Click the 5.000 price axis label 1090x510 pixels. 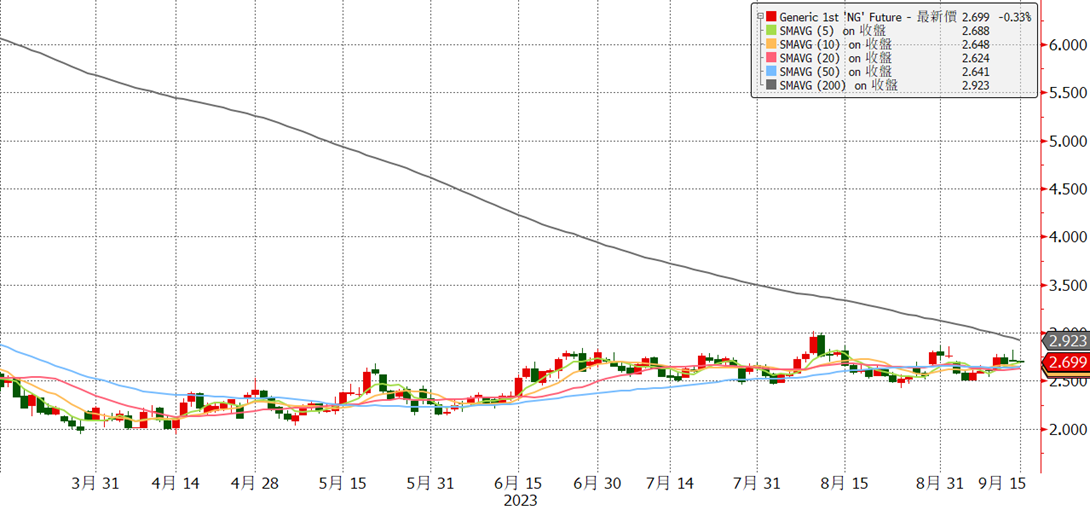[x=1068, y=141]
